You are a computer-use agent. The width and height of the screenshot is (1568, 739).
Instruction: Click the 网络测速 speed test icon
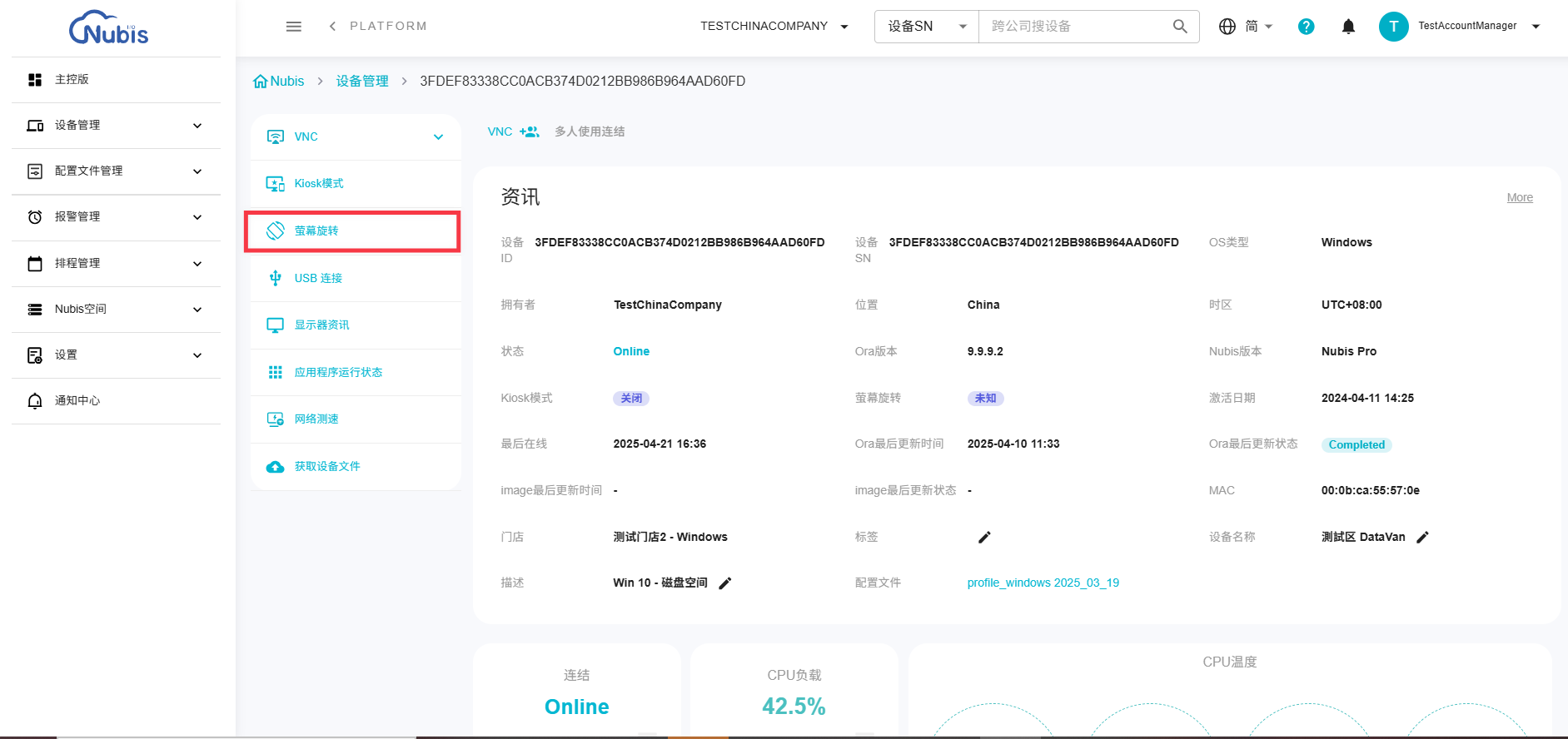coord(275,419)
